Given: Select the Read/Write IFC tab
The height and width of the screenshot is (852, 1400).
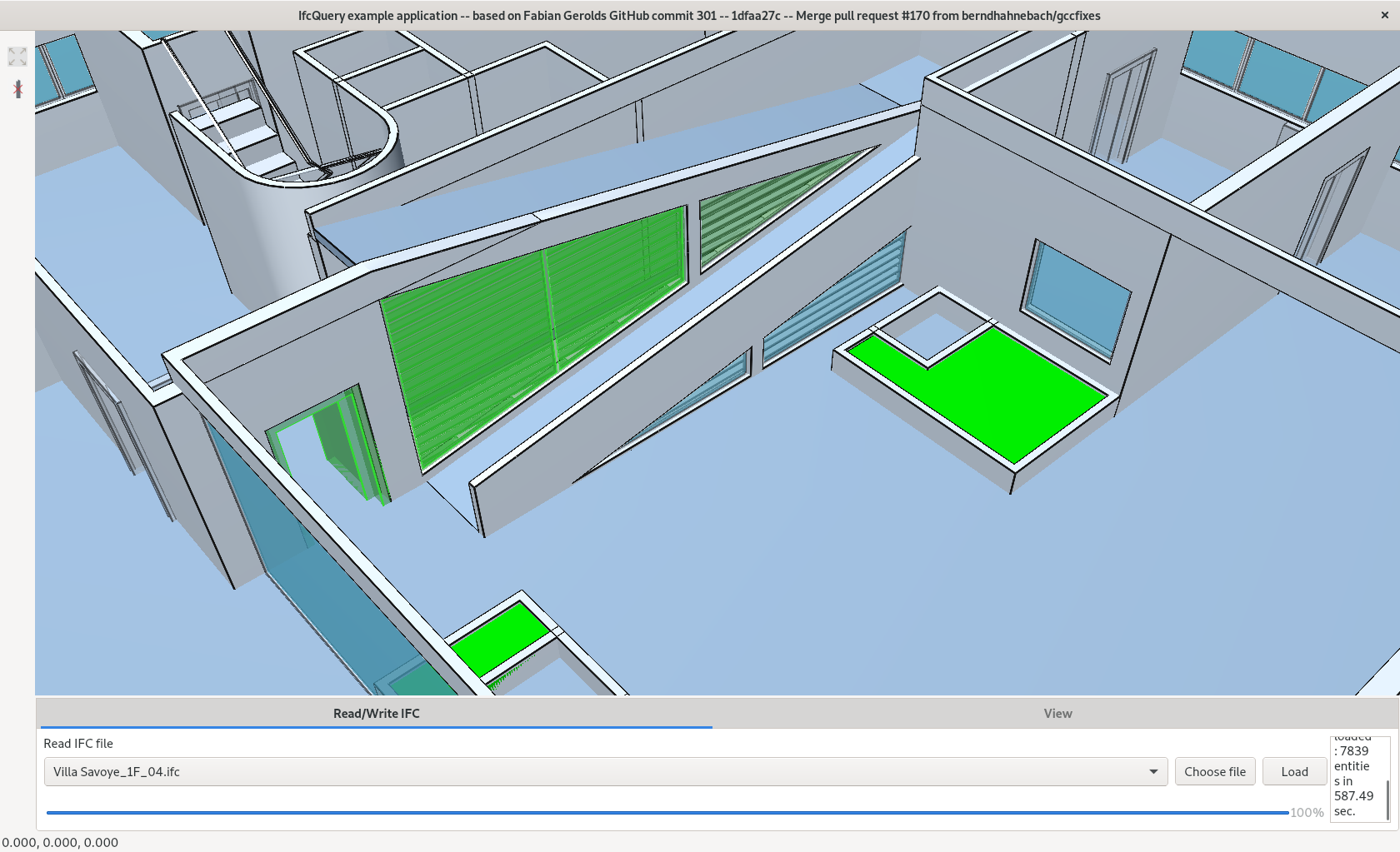Looking at the screenshot, I should click(376, 713).
